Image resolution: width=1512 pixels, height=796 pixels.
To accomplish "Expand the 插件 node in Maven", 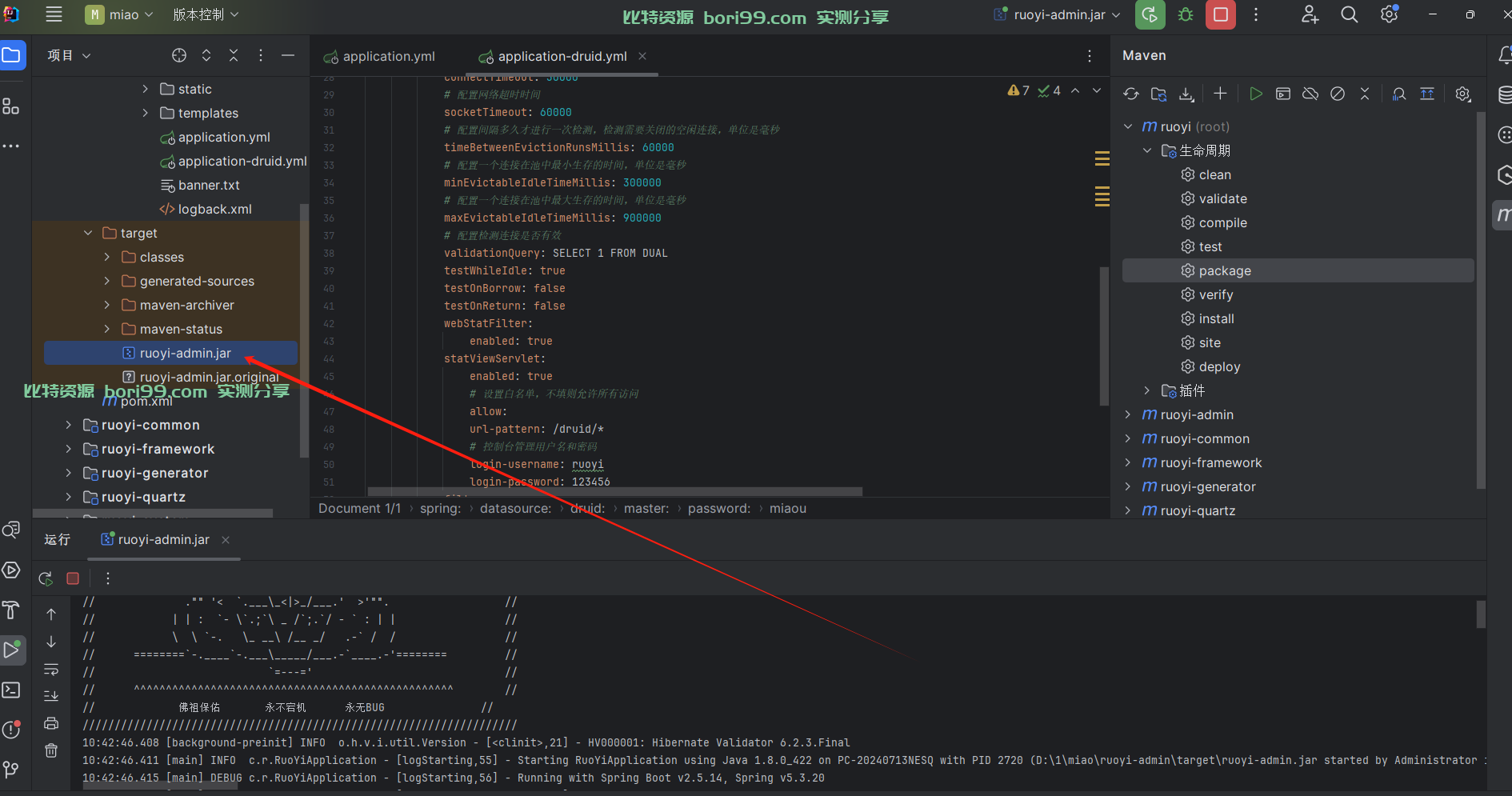I will click(x=1146, y=390).
